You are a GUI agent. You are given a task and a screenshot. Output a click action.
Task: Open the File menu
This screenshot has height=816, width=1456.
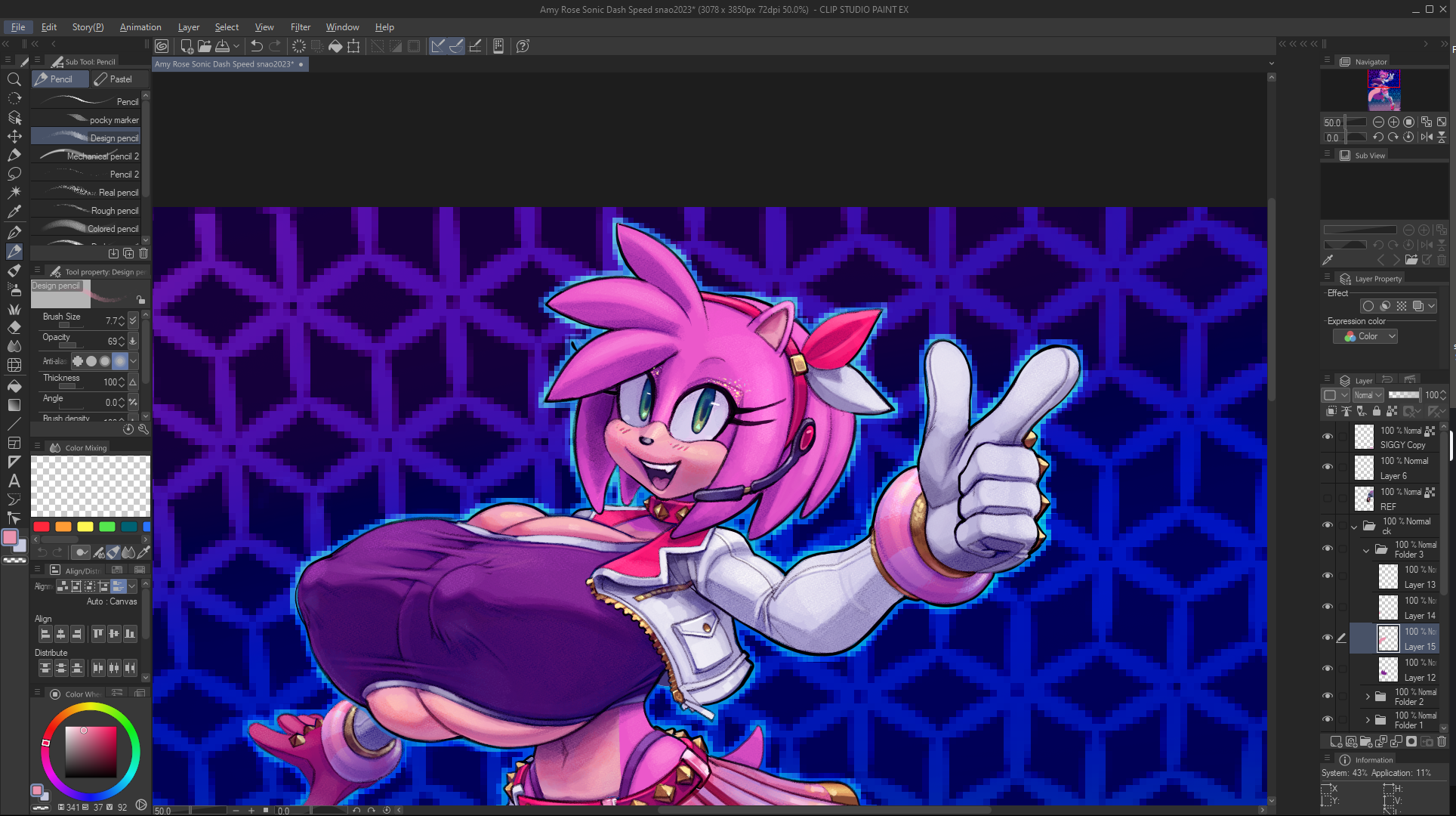tap(18, 27)
